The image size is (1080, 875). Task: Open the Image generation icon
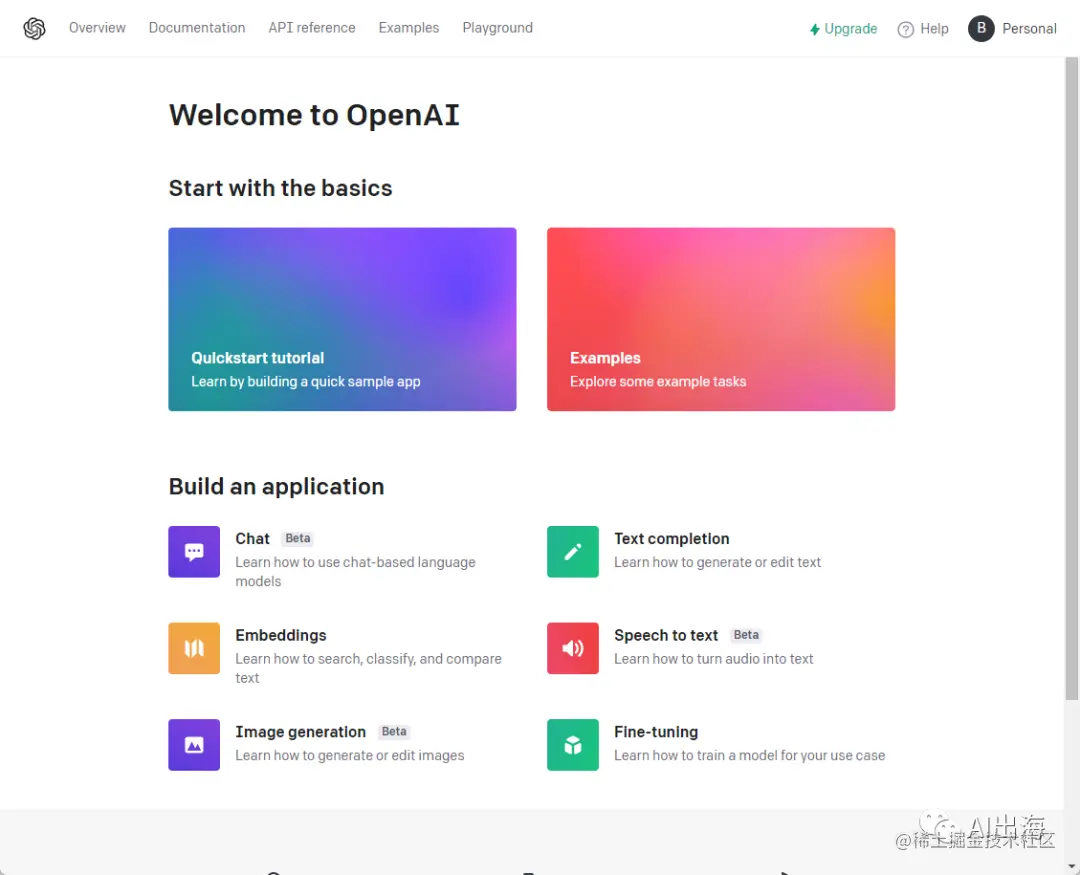(x=194, y=745)
